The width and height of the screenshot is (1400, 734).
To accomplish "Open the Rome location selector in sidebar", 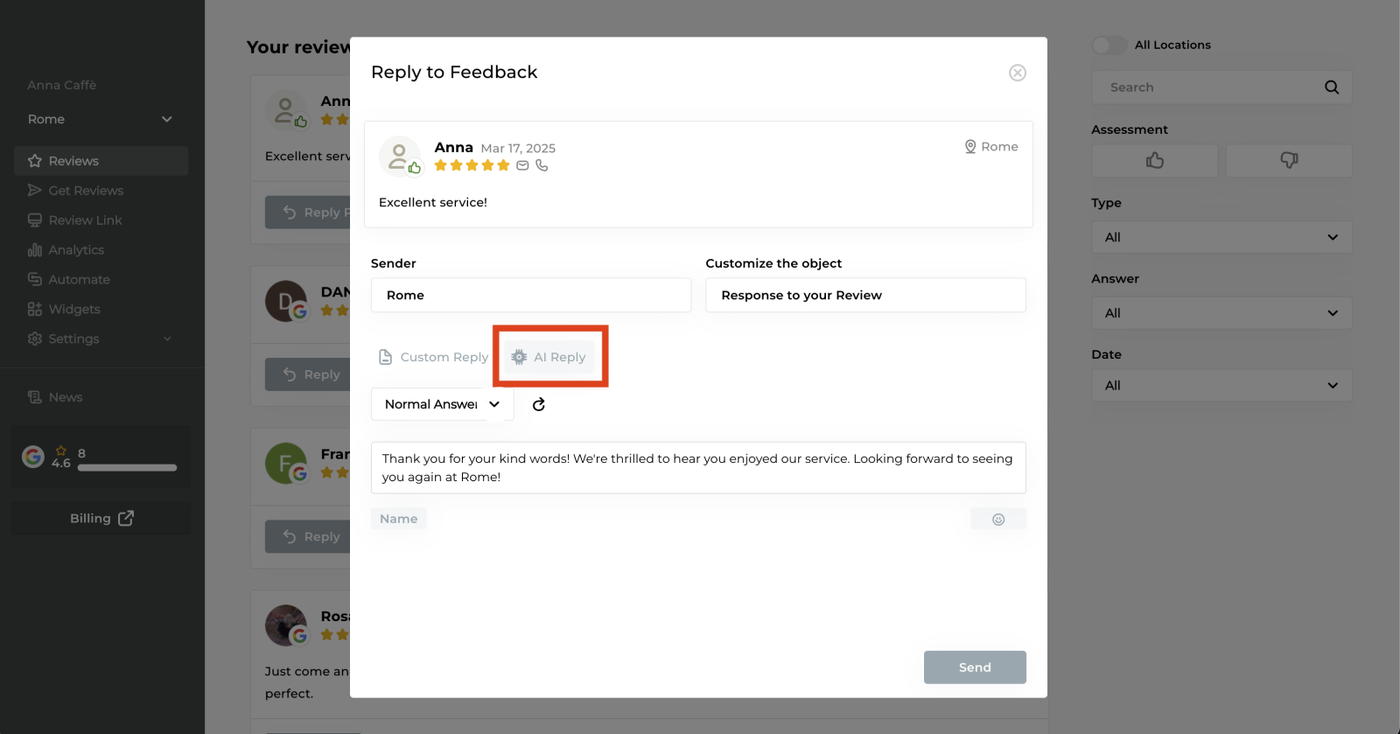I will pos(100,119).
